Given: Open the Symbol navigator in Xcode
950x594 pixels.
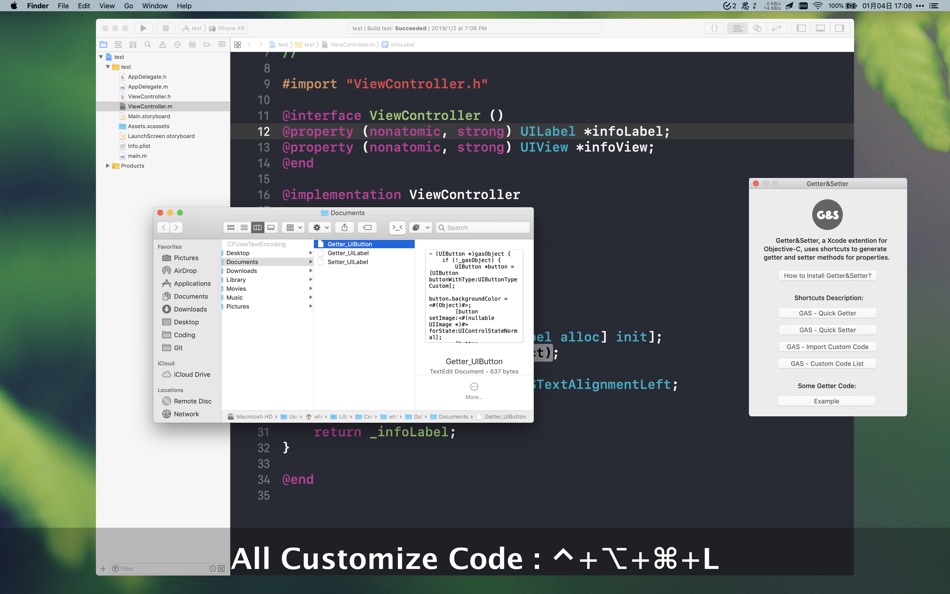Looking at the screenshot, I should point(133,44).
